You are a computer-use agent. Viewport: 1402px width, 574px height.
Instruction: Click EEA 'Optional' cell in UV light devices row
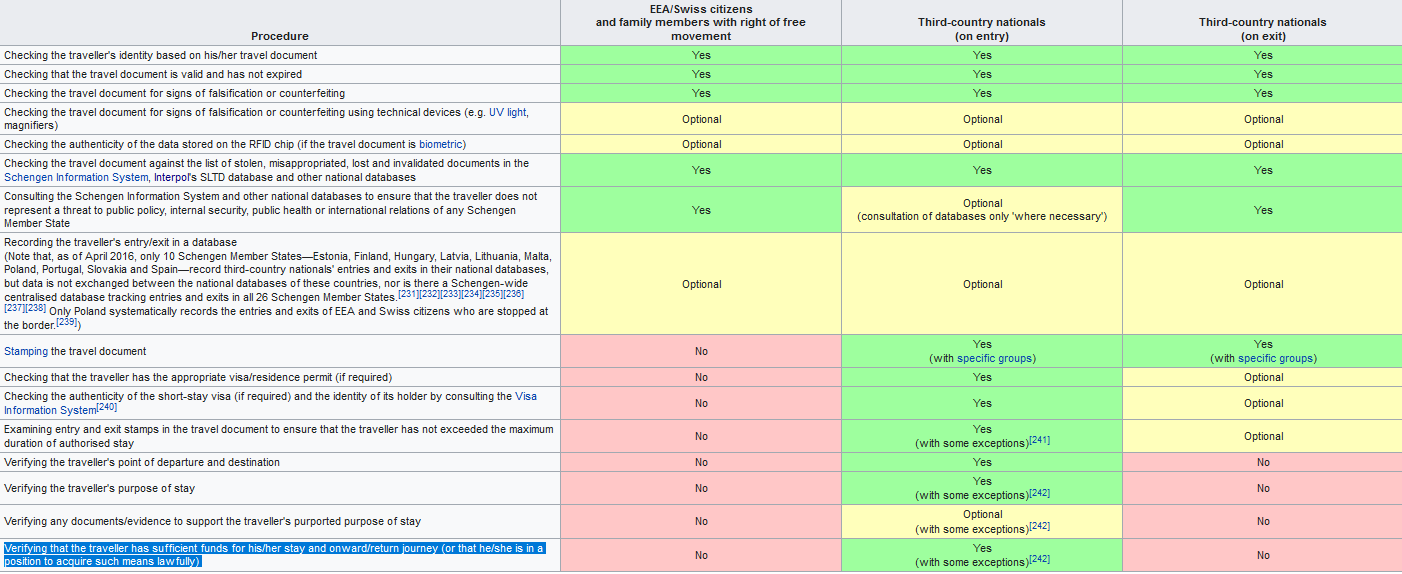coord(701,119)
